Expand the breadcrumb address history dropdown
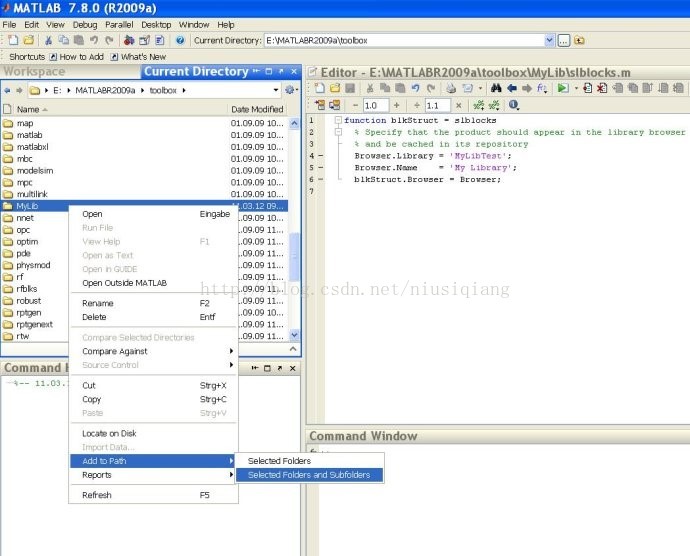 tap(275, 90)
